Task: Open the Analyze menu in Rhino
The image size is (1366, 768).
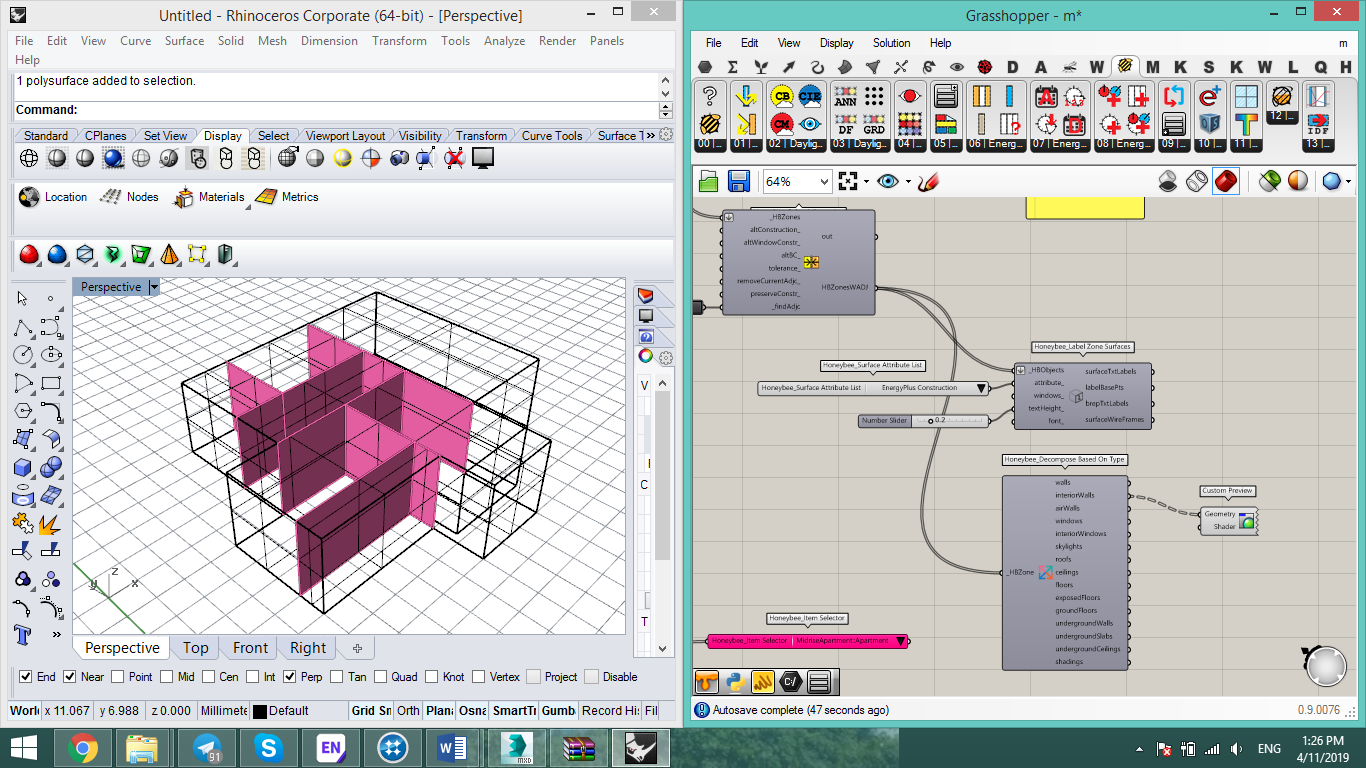Action: (x=504, y=41)
